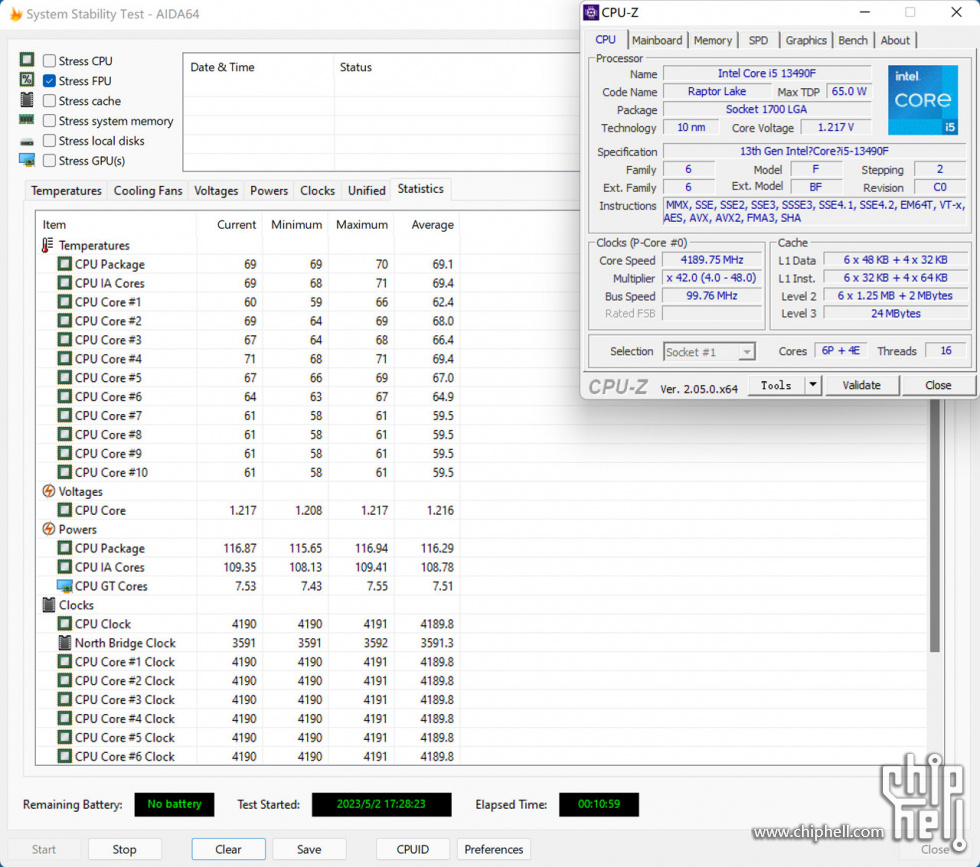980x867 pixels.
Task: Click the CPU Package temperature row icon
Action: point(64,264)
